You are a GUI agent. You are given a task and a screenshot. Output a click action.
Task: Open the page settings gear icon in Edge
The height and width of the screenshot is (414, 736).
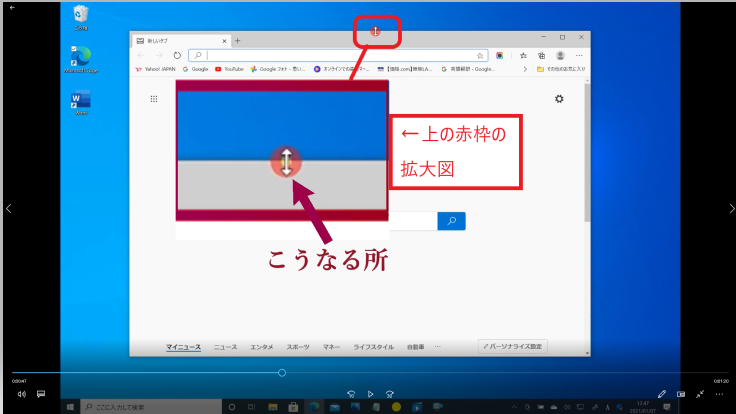coord(559,98)
